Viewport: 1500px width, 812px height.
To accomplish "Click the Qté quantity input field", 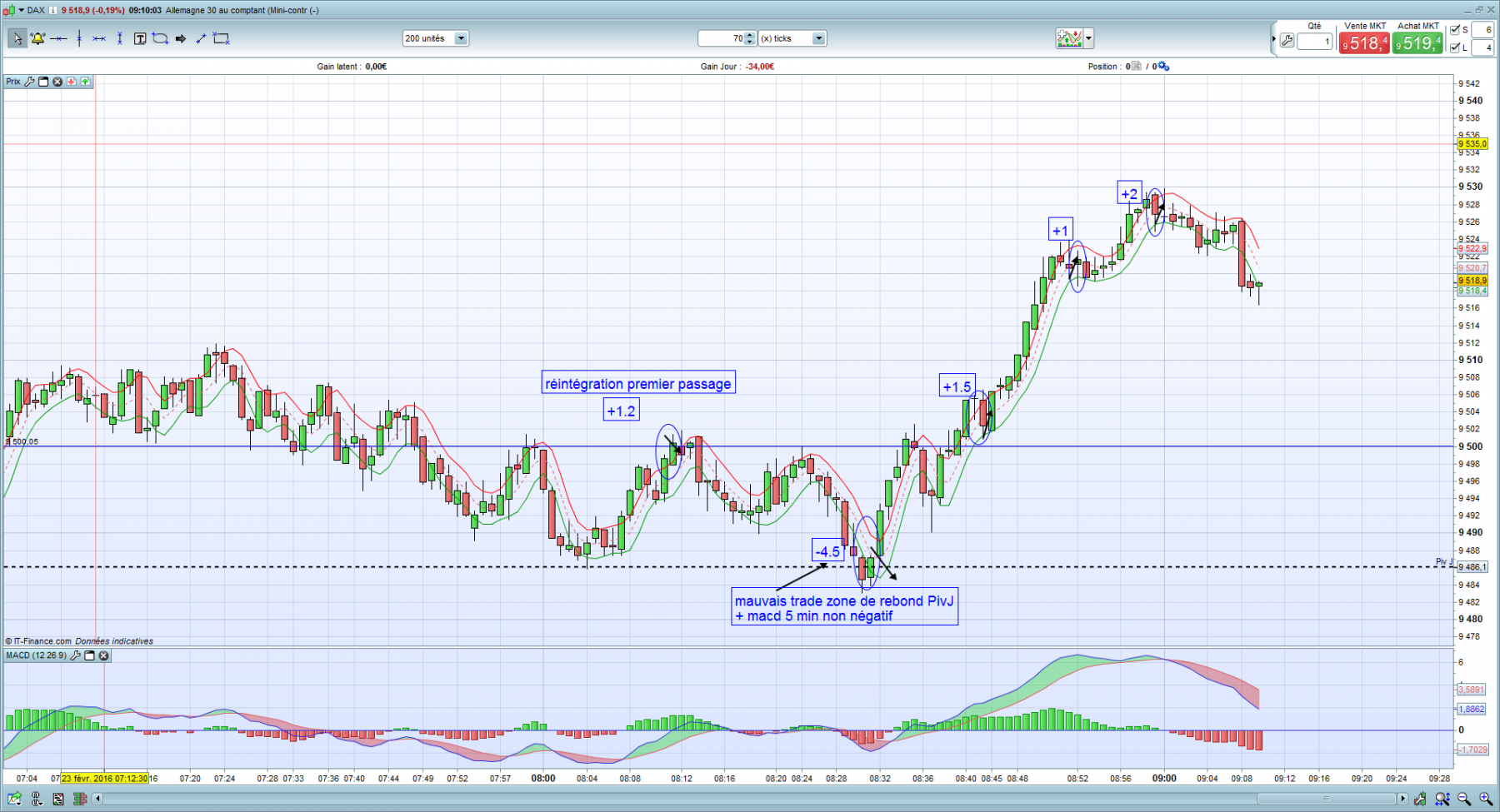I will tap(1315, 42).
